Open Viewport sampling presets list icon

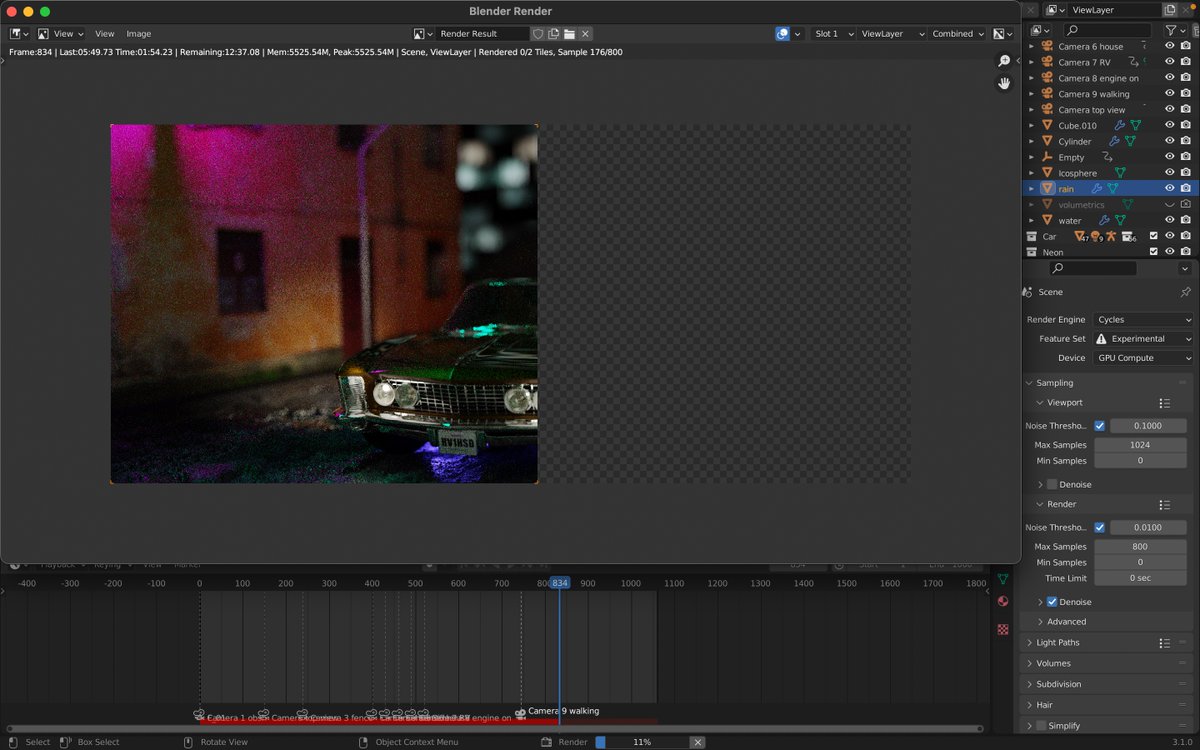pos(1164,403)
